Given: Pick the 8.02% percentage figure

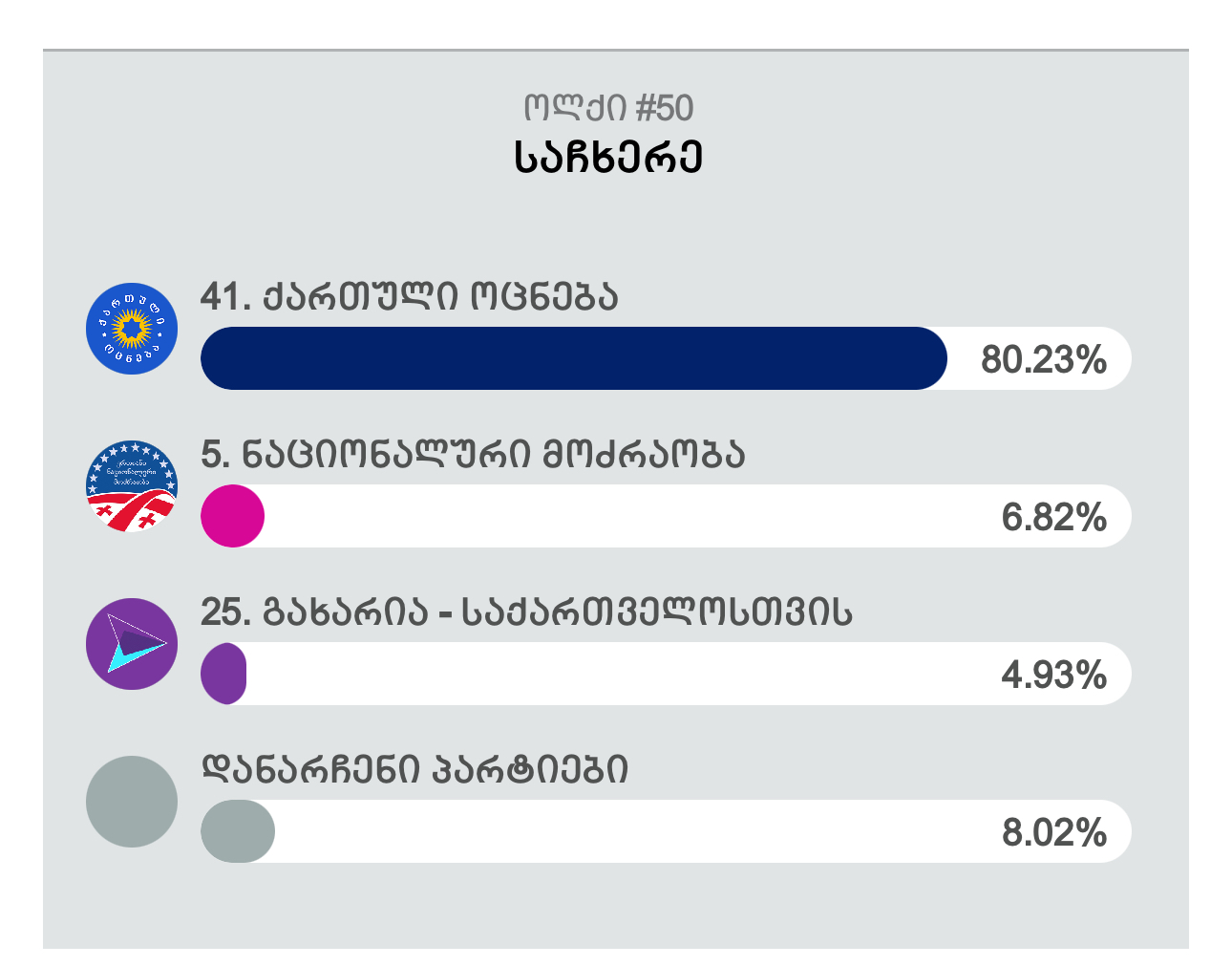Looking at the screenshot, I should pos(1053,832).
